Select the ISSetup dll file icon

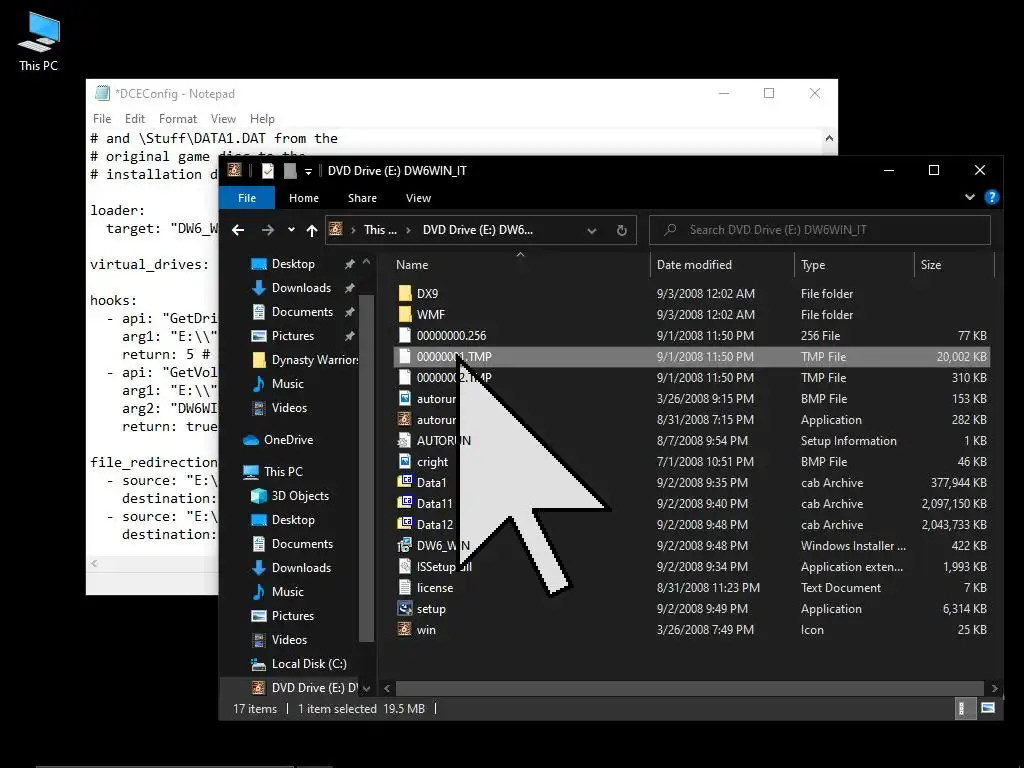click(x=405, y=566)
